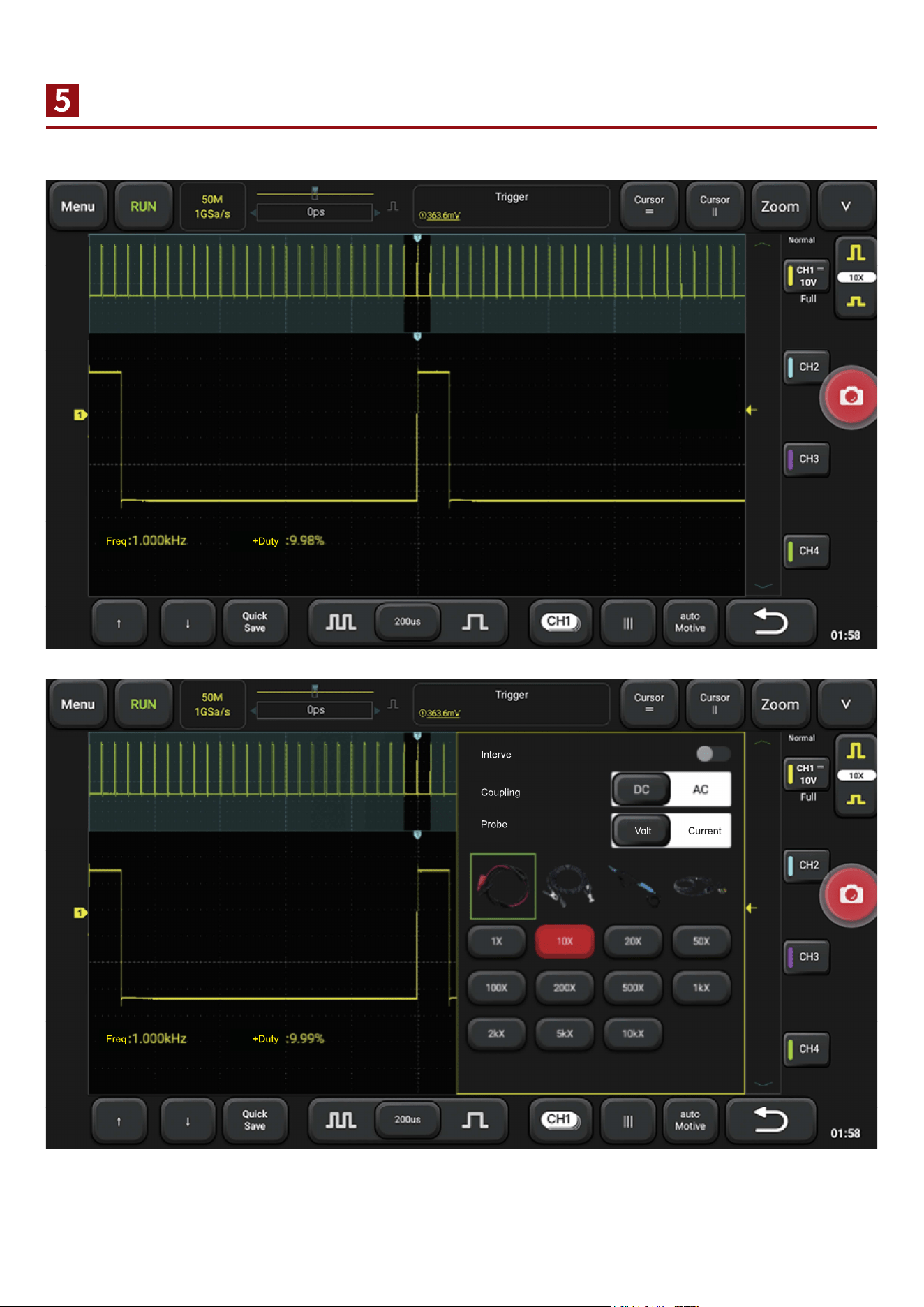Image resolution: width=924 pixels, height=1307 pixels.
Task: Open the Menu in bottom screenshot
Action: [77, 704]
